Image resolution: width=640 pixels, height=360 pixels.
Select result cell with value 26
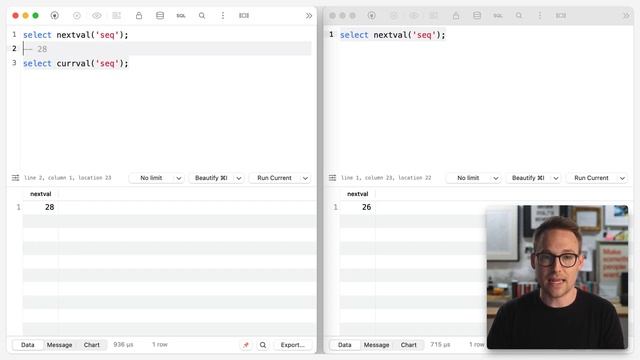coord(358,207)
